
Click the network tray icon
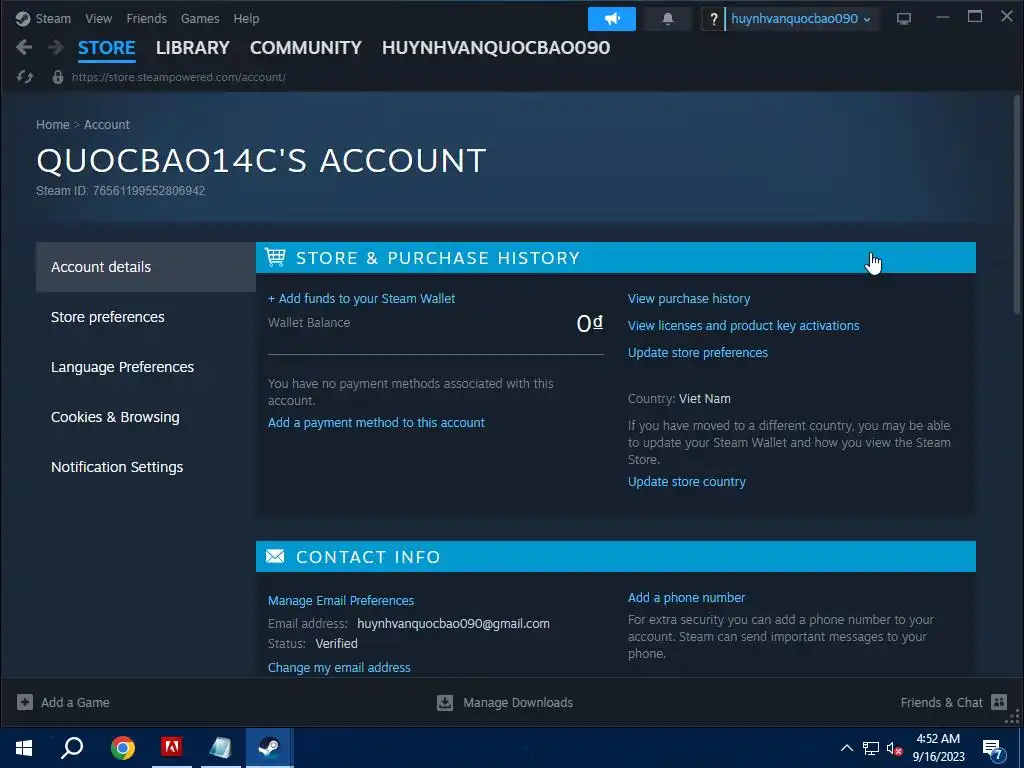tap(871, 748)
